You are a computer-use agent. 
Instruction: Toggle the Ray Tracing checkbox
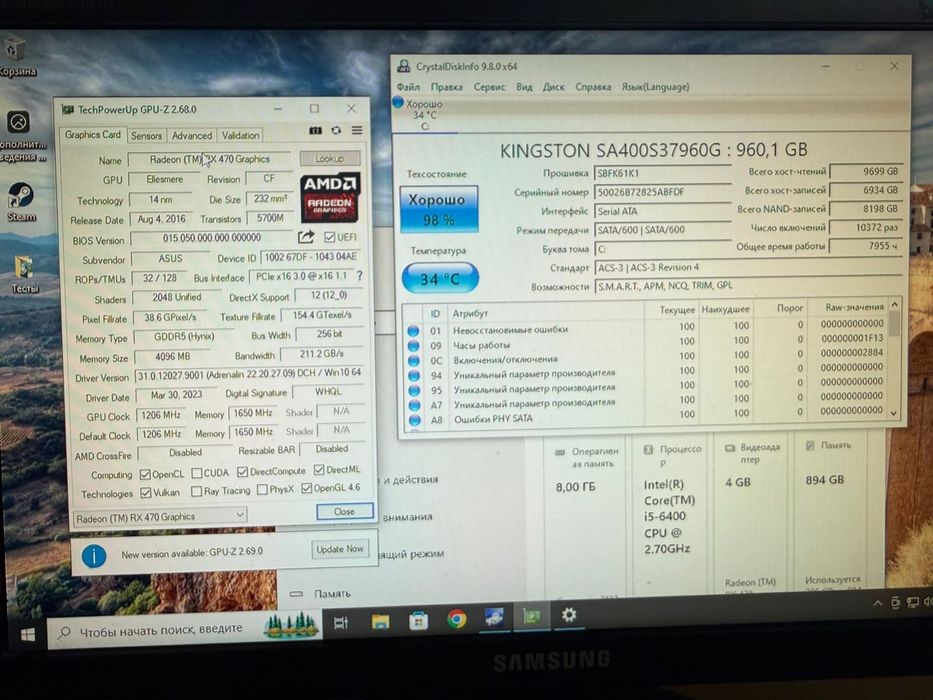click(x=196, y=492)
